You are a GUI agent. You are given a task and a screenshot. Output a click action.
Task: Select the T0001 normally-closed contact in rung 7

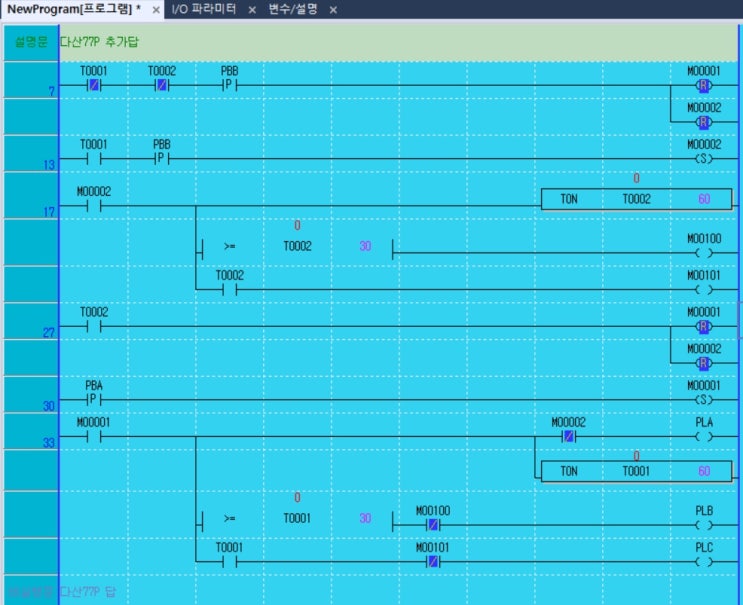coord(94,85)
